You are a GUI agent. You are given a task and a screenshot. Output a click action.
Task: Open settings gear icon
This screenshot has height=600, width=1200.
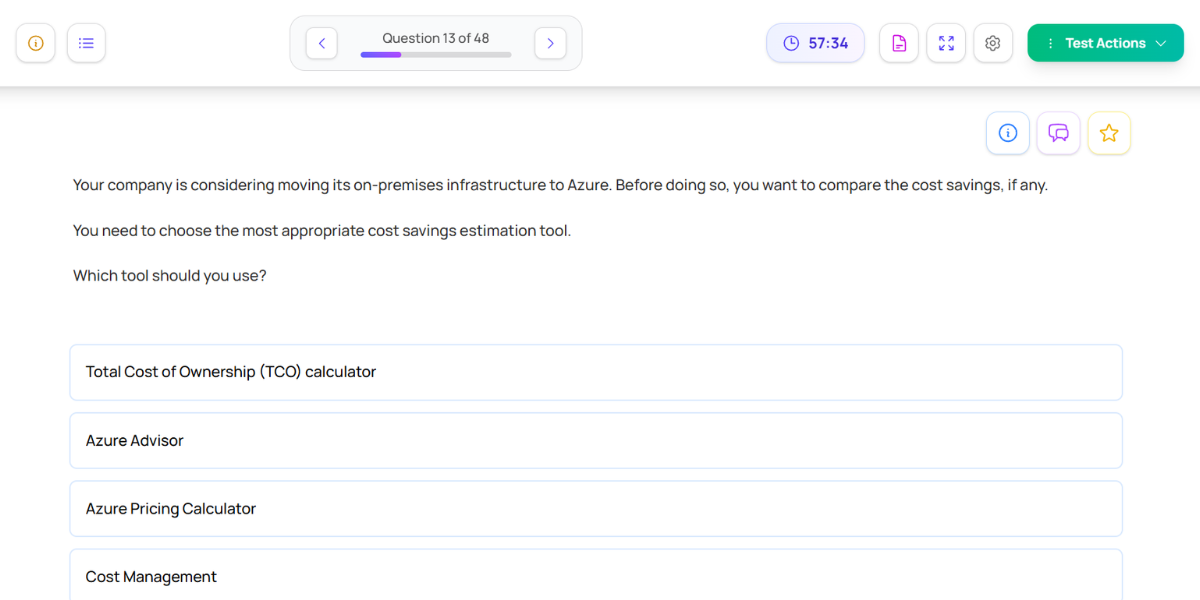[x=993, y=43]
